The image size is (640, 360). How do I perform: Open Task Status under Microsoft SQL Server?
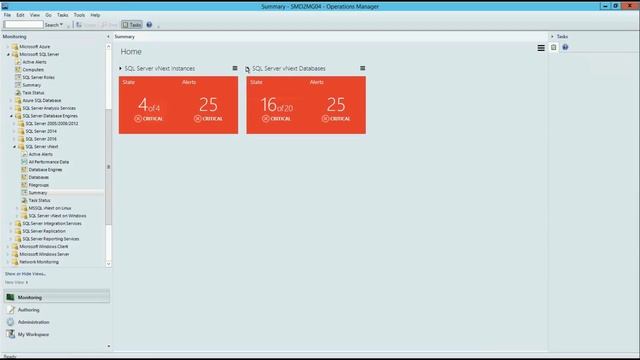click(x=33, y=93)
